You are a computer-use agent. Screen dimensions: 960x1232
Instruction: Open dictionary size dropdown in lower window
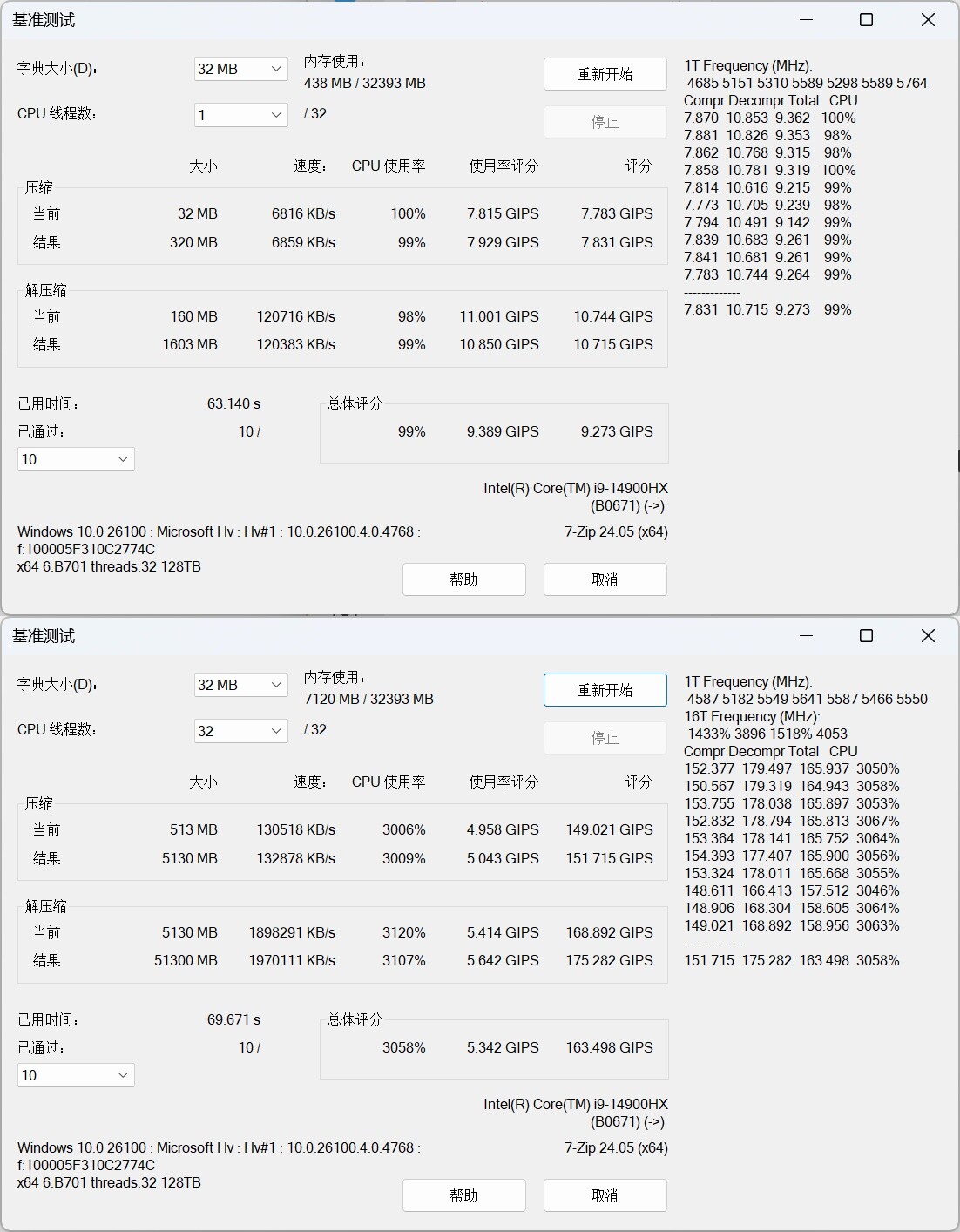241,685
